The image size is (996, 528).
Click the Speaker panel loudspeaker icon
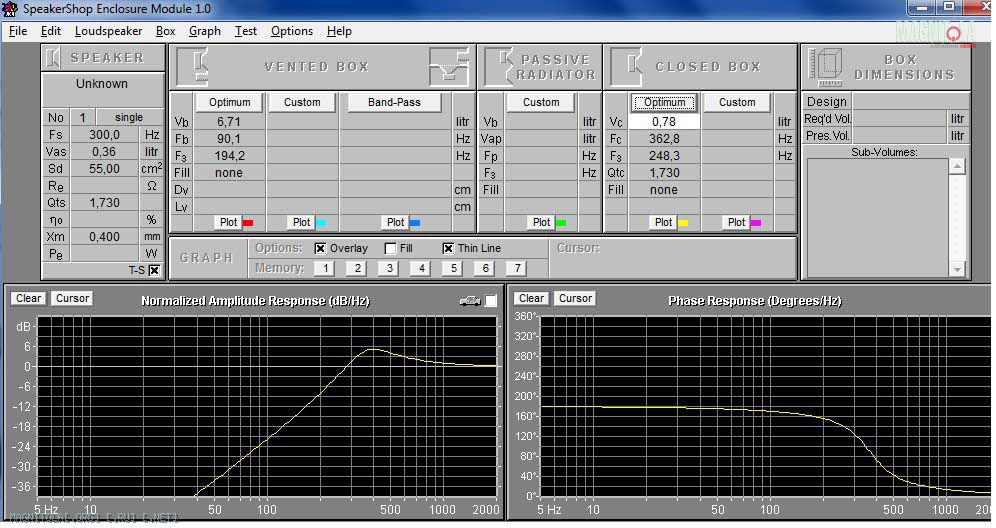click(54, 58)
